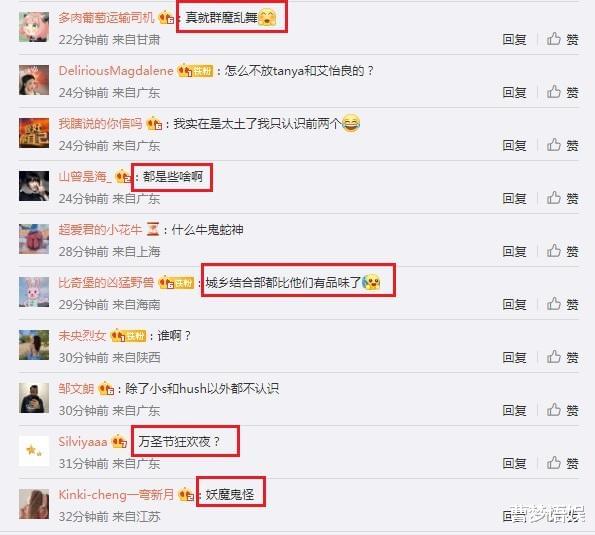Screen dimensions: 595x535
Task: Like the comment by 邹文朗
Action: coord(562,410)
